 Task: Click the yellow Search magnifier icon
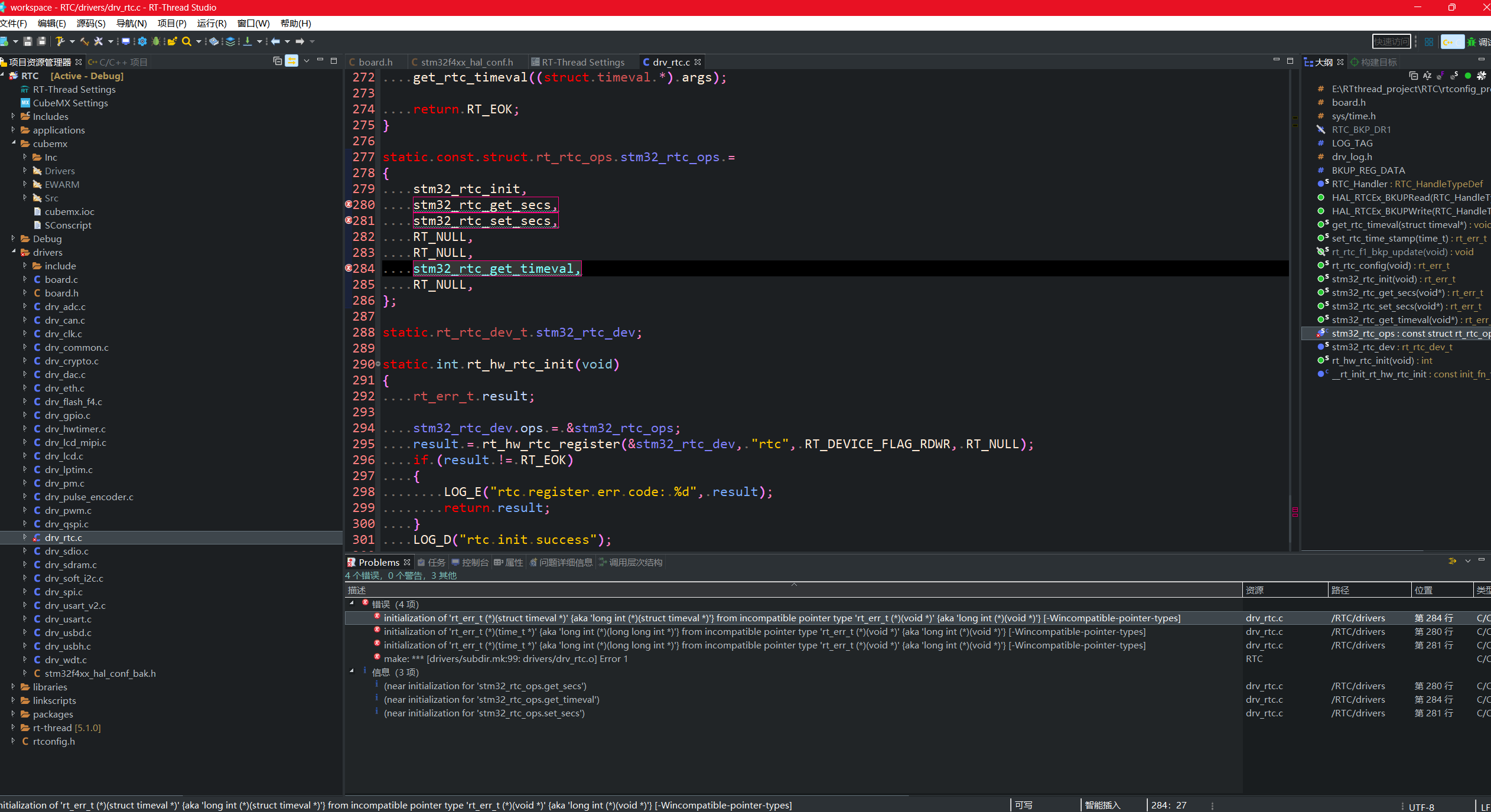point(187,41)
